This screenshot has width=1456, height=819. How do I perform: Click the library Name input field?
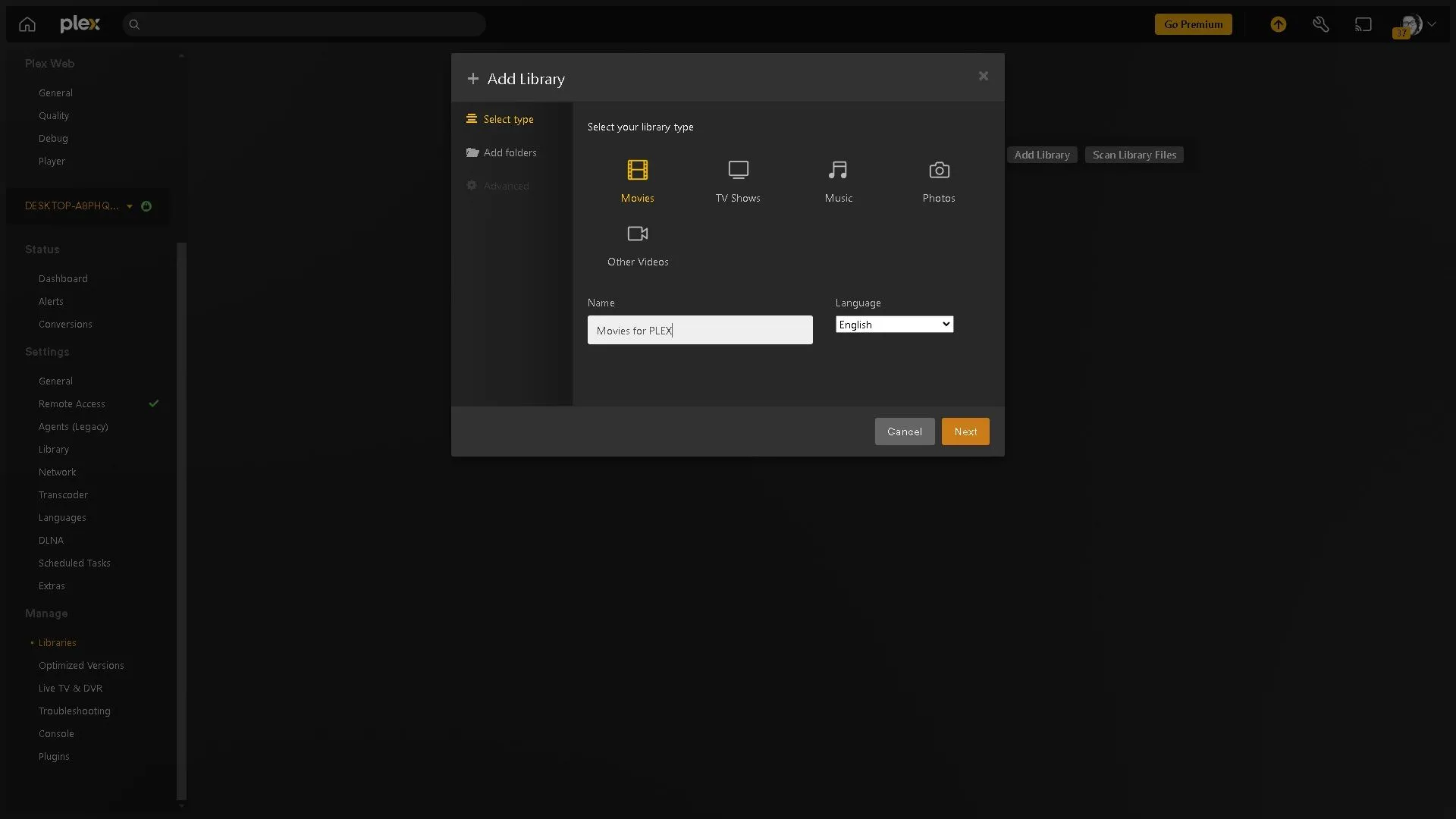700,330
